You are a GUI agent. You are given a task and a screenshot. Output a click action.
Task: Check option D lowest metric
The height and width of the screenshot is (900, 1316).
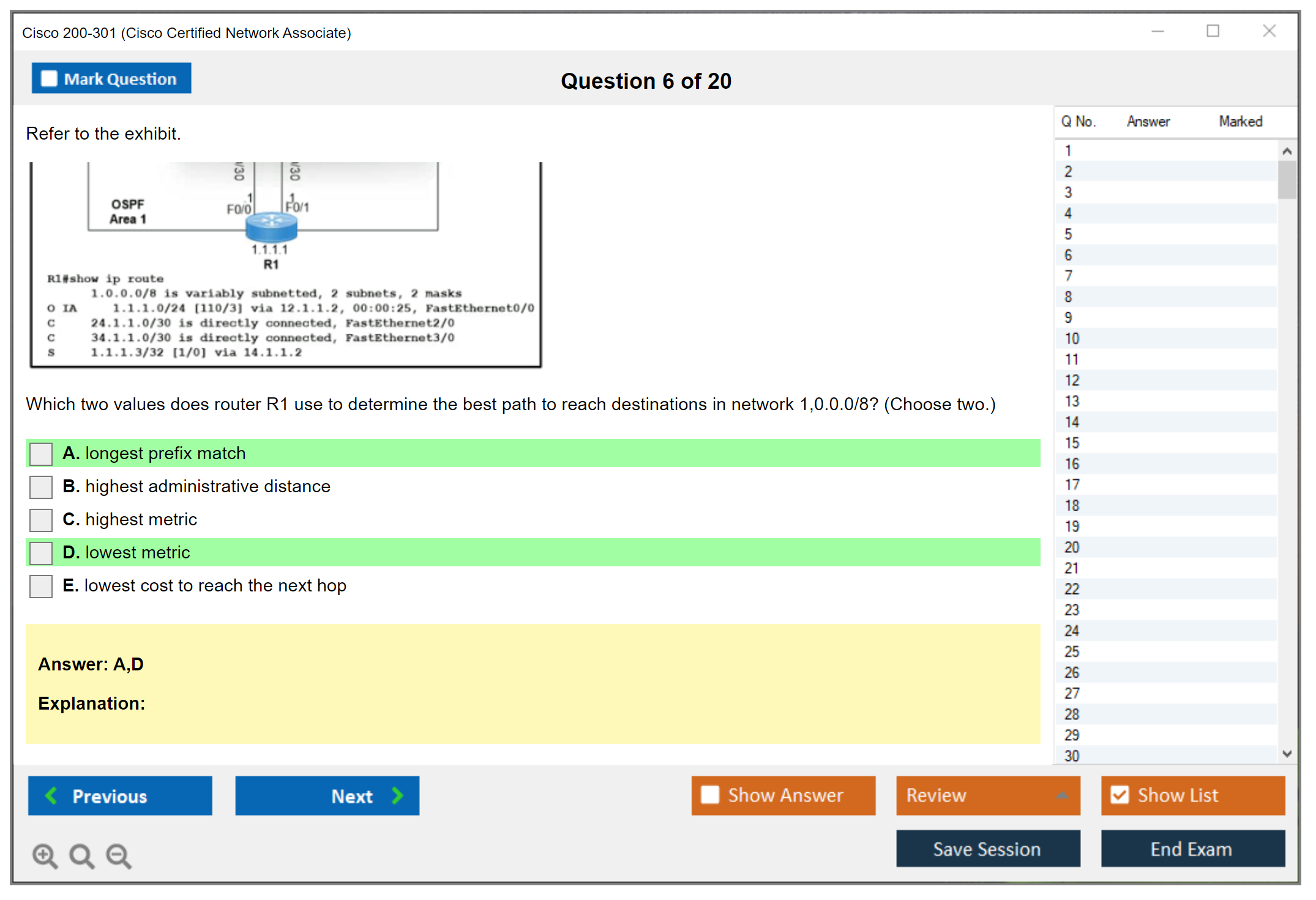41,553
